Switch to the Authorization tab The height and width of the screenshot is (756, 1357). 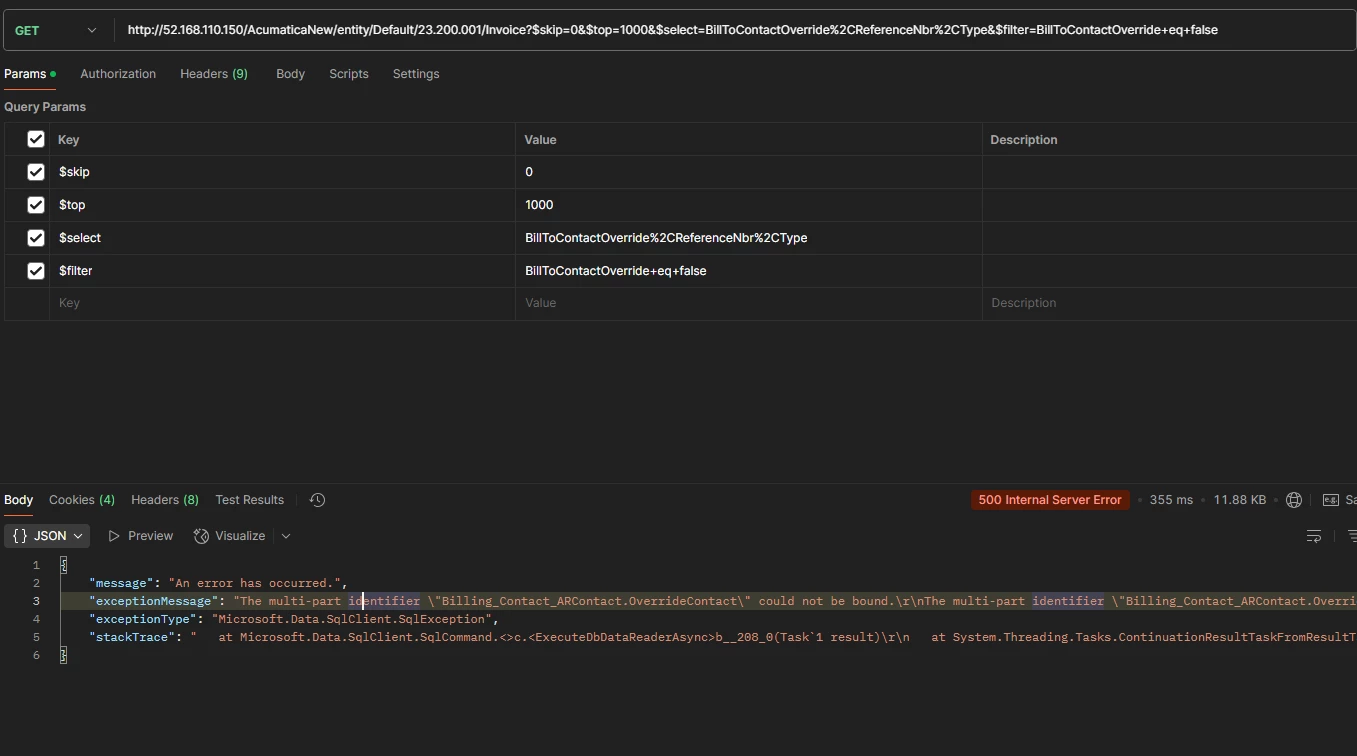point(117,73)
